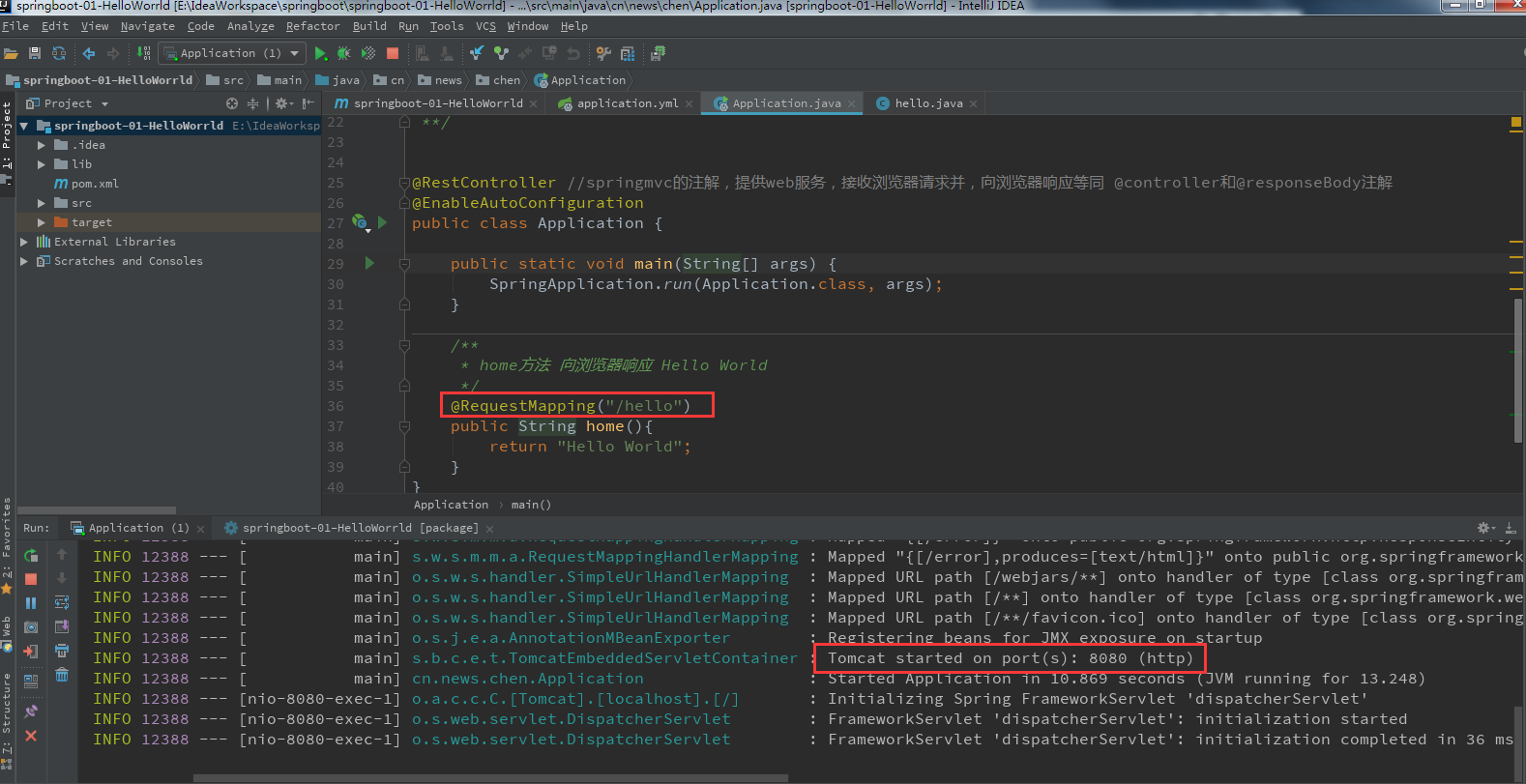This screenshot has width=1526, height=784.
Task: Click the Scroll from Source target icon
Action: (231, 103)
